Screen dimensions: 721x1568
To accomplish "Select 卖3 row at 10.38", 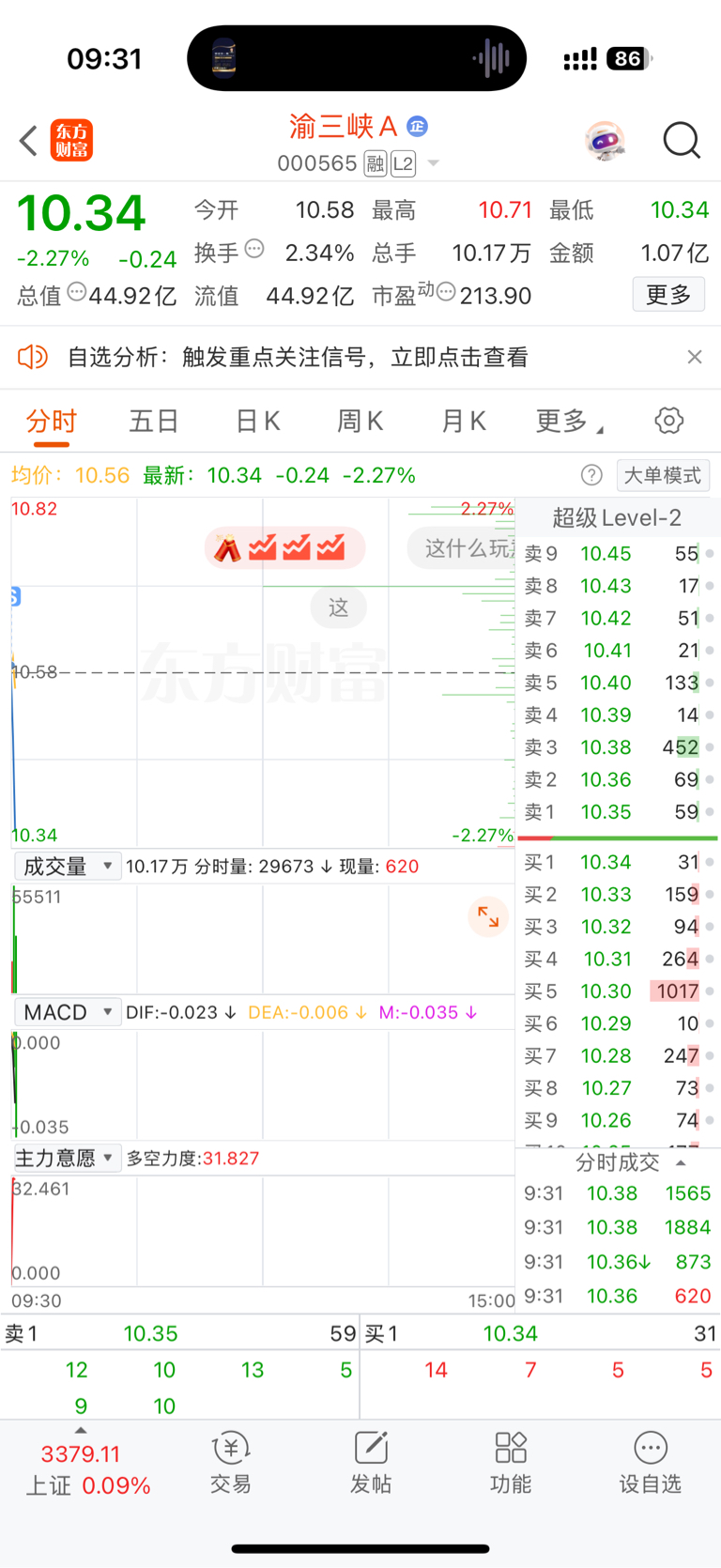I will pos(617,747).
